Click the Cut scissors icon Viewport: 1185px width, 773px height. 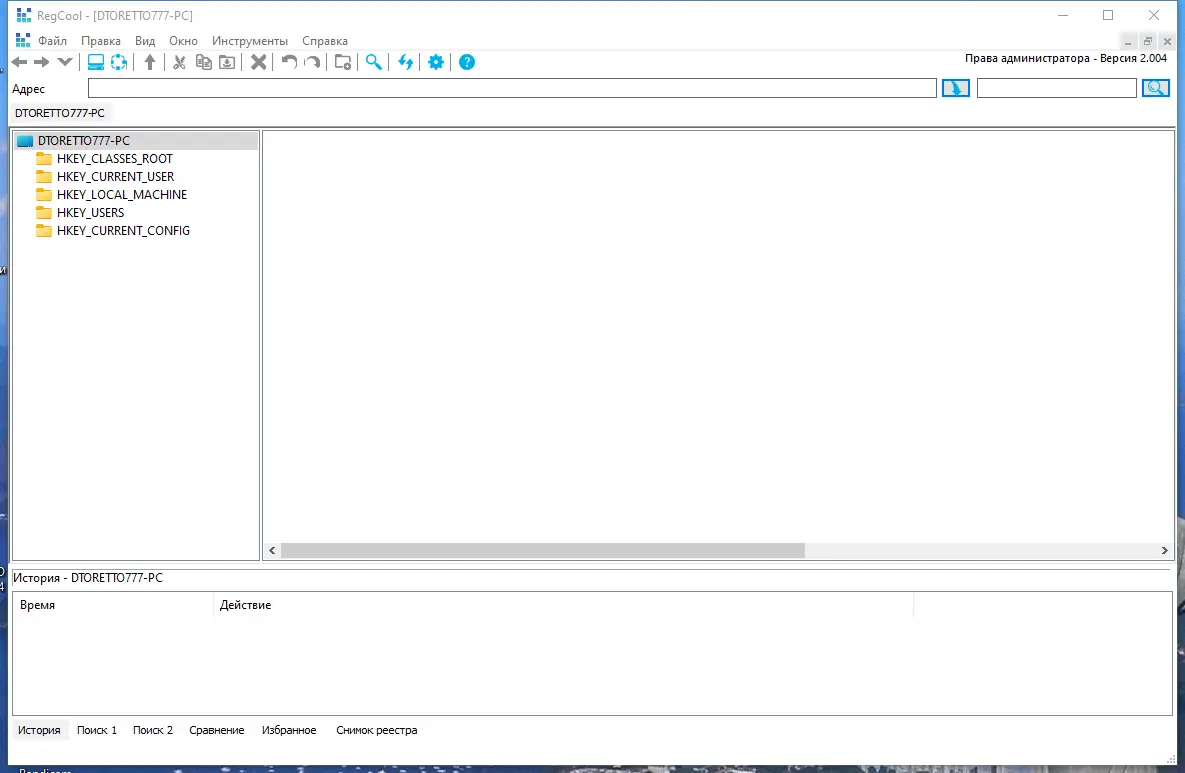179,62
